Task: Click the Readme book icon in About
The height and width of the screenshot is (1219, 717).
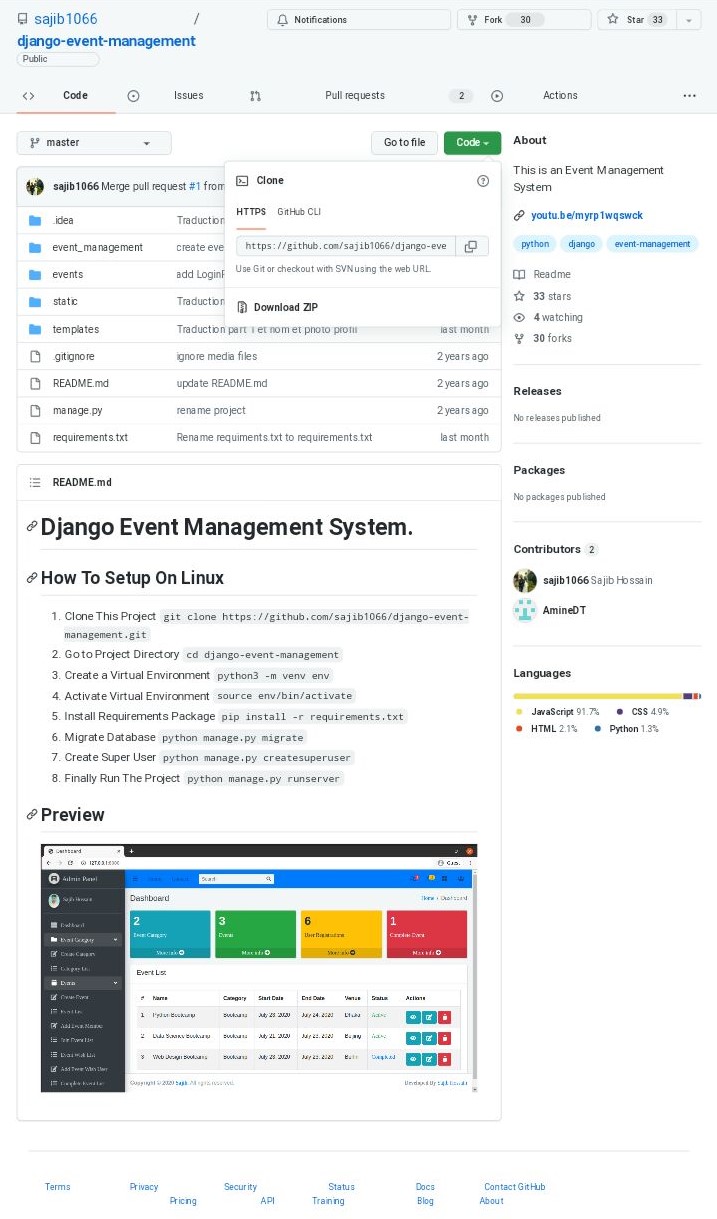Action: click(x=519, y=274)
